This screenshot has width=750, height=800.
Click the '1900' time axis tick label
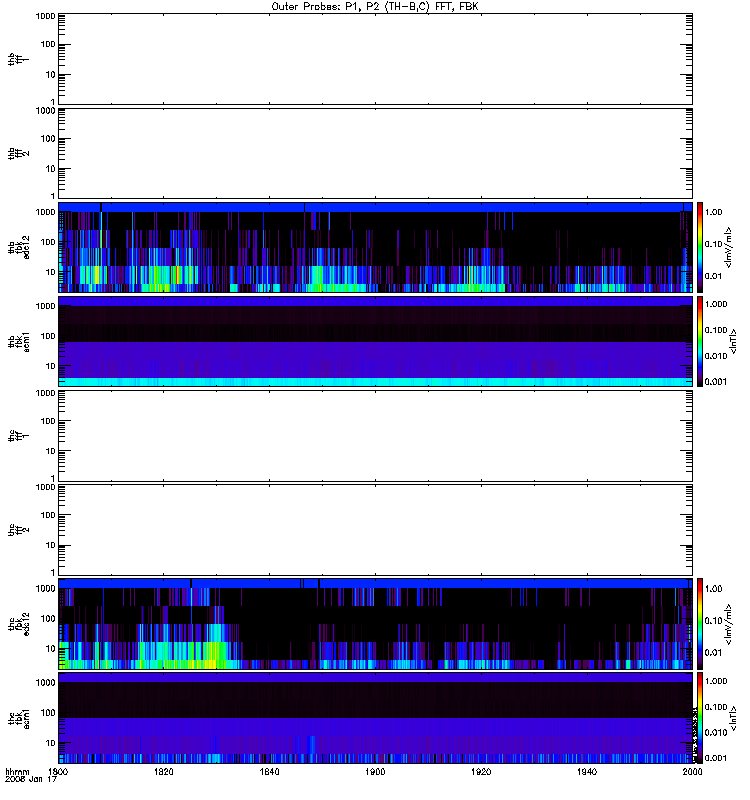(375, 771)
